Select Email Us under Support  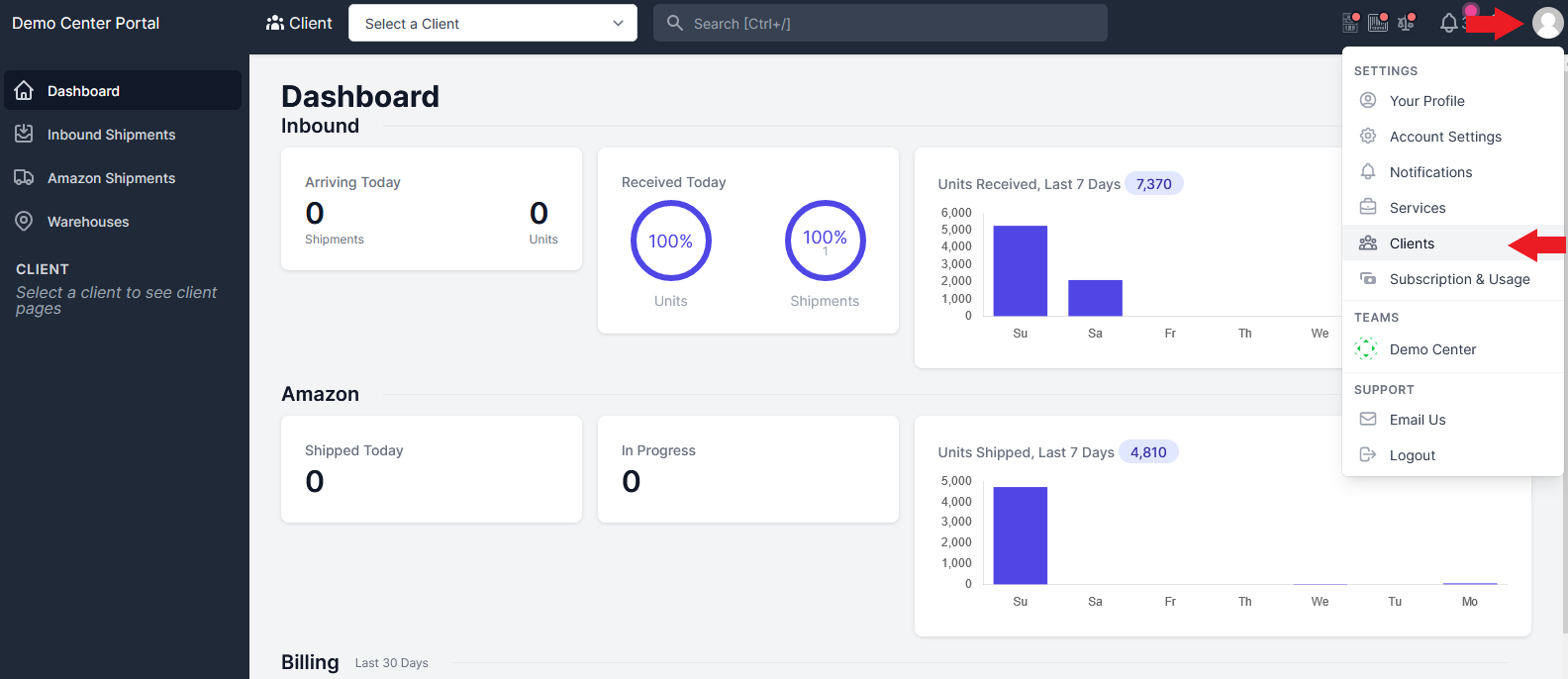1451,419
